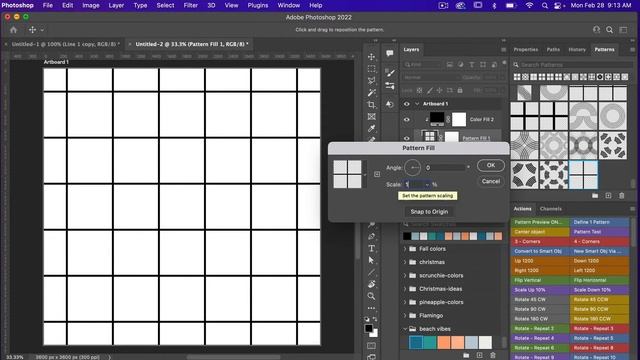Screen dimensions: 640x360
Task: Select the Lasso tool
Action: point(371,80)
